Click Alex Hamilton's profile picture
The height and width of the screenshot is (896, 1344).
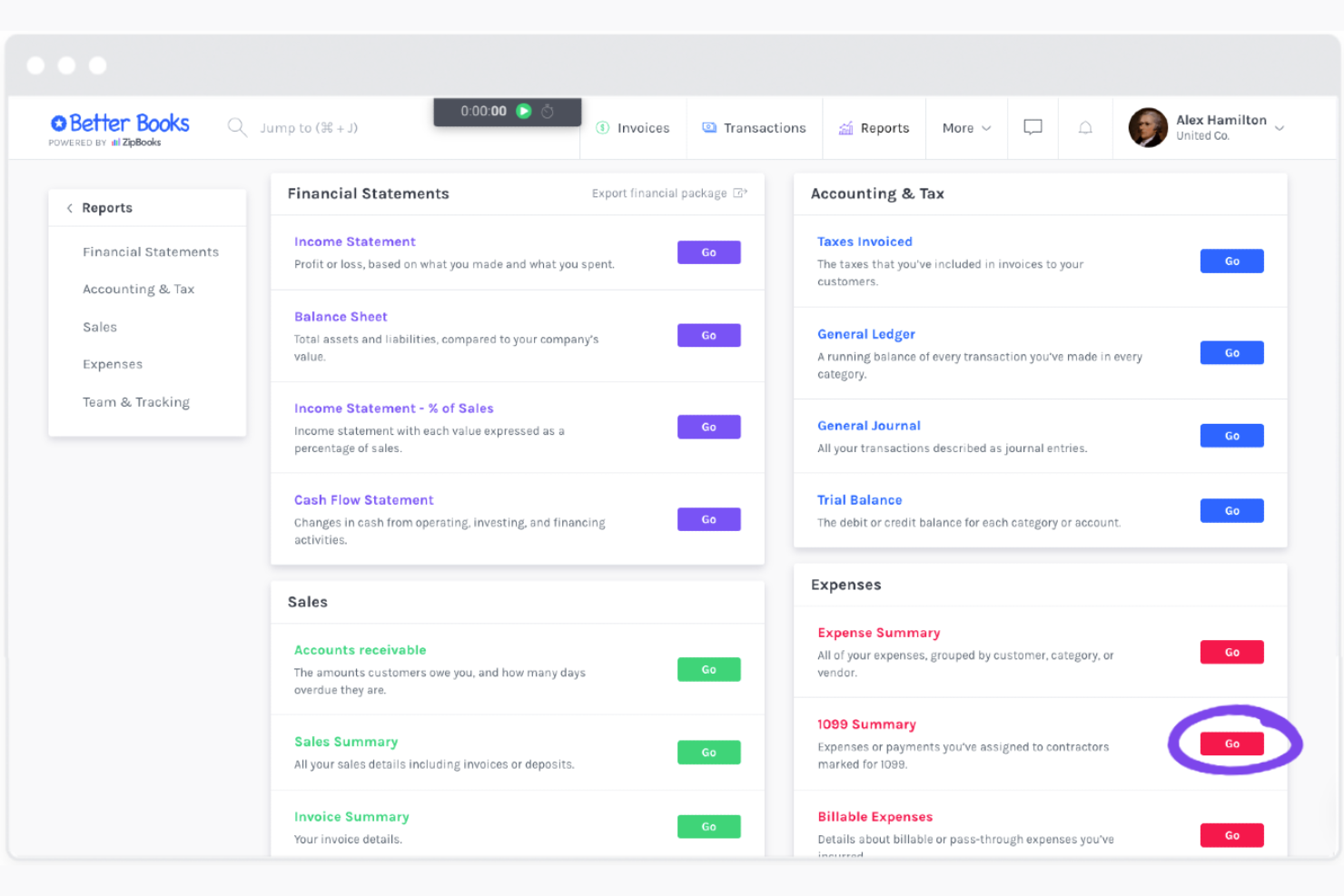click(1148, 127)
